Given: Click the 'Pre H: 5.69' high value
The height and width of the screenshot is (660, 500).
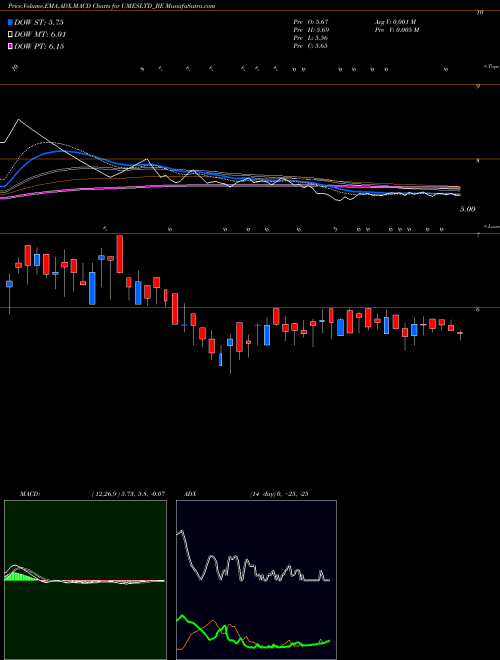Looking at the screenshot, I should pyautogui.click(x=311, y=30).
